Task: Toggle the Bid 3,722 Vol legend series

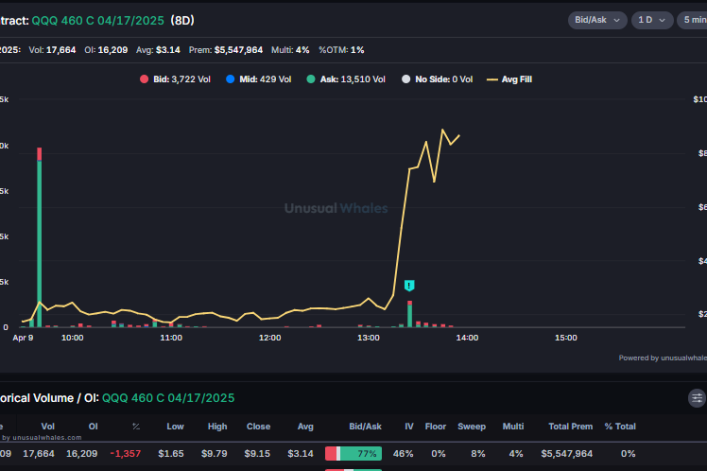Action: (x=175, y=79)
